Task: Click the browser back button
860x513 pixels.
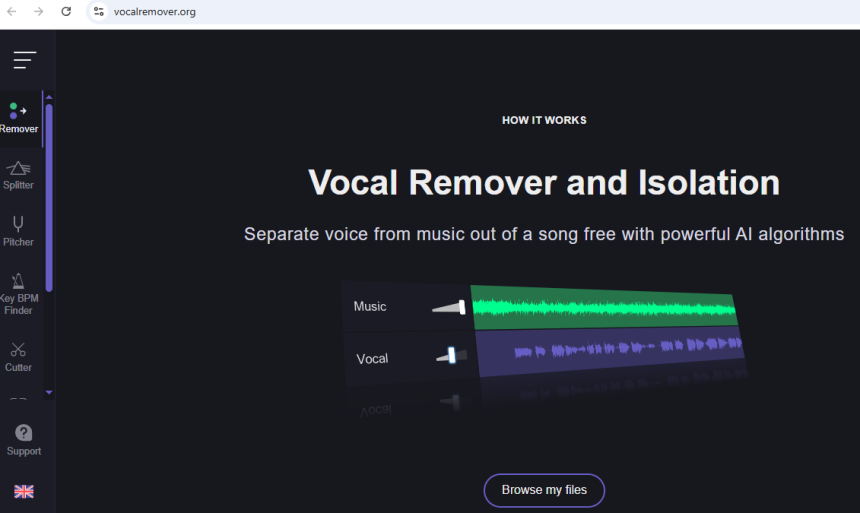Action: point(12,11)
